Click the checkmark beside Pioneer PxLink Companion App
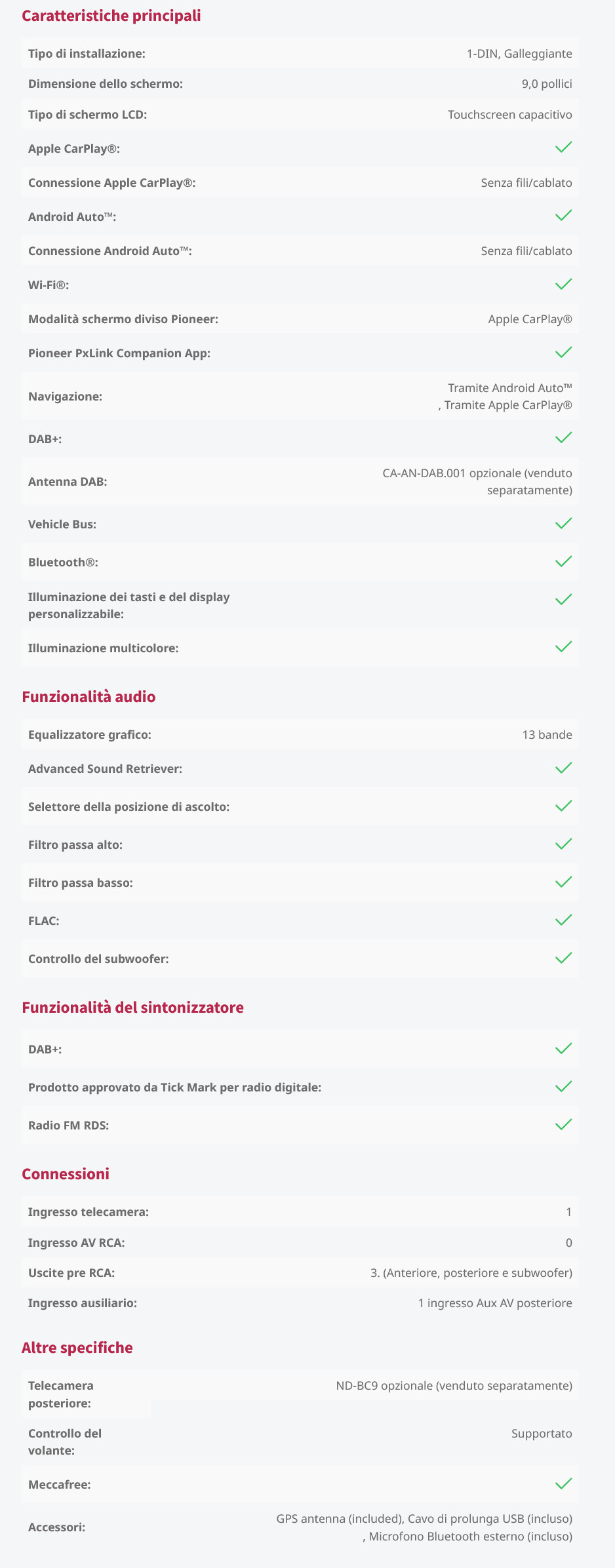Viewport: 615px width, 1568px height. [563, 352]
